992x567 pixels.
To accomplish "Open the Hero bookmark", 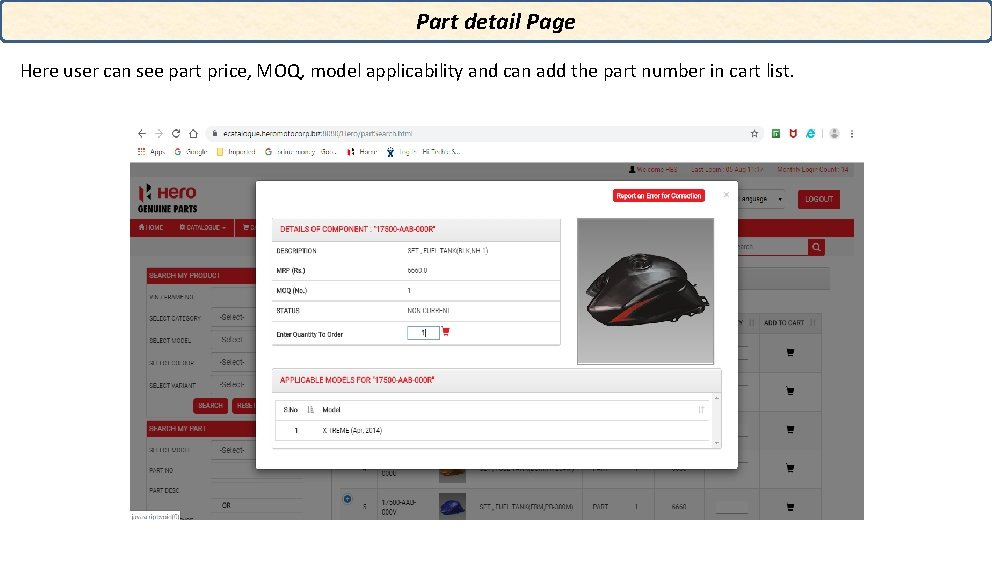I will pyautogui.click(x=362, y=152).
